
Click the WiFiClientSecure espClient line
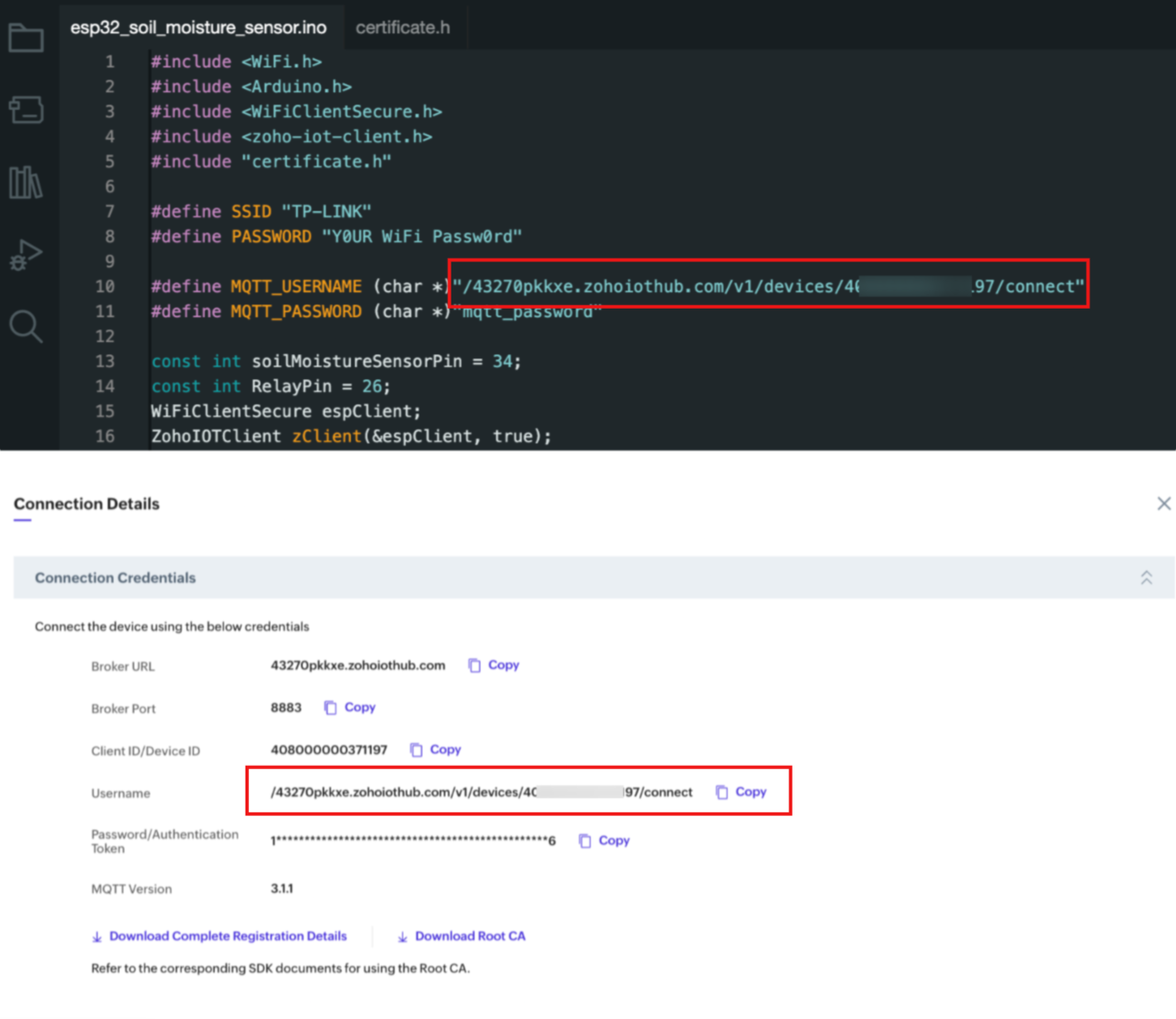[x=285, y=411]
